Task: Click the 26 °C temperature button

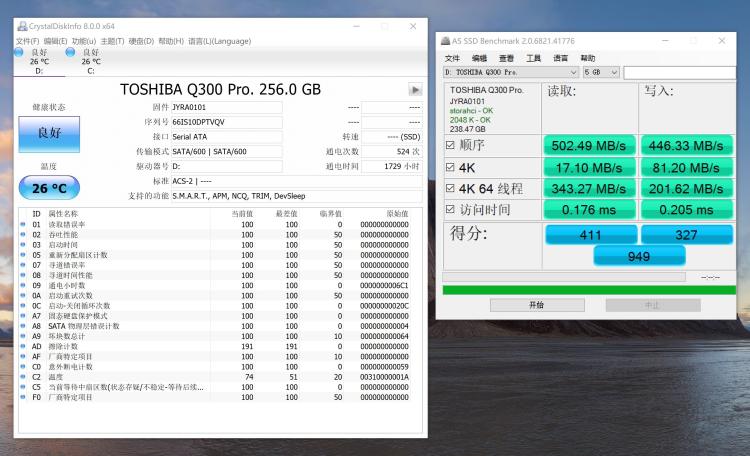Action: [49, 188]
